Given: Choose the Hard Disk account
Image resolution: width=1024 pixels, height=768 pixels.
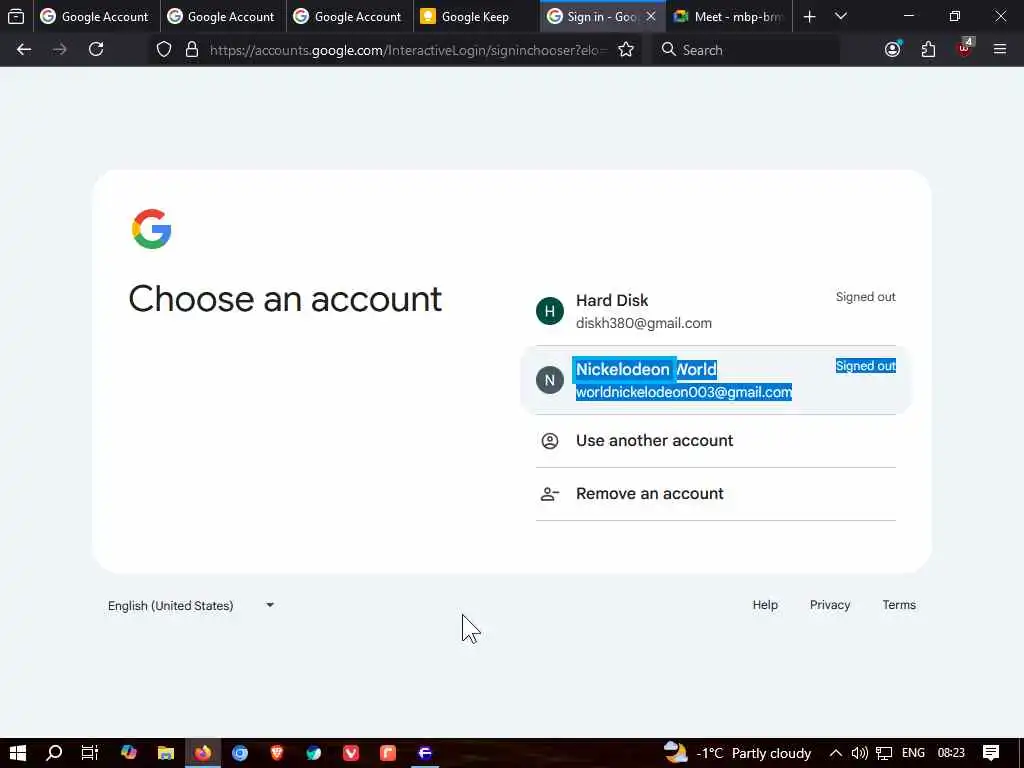Looking at the screenshot, I should 716,311.
